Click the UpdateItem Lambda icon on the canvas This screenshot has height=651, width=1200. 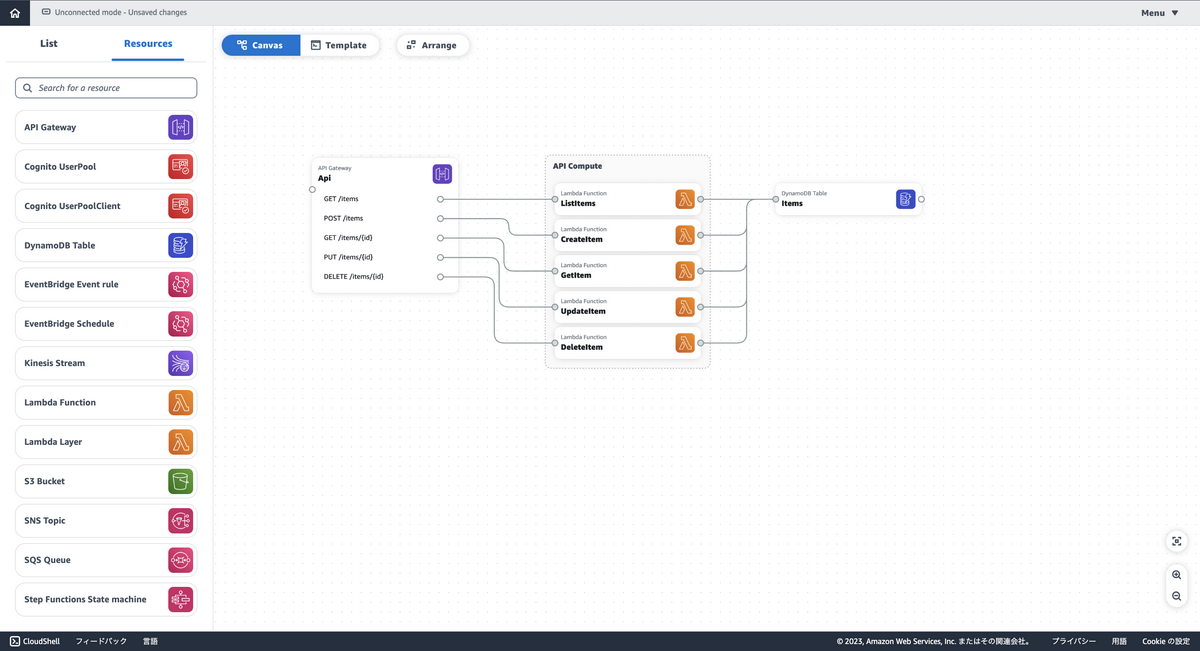click(685, 307)
